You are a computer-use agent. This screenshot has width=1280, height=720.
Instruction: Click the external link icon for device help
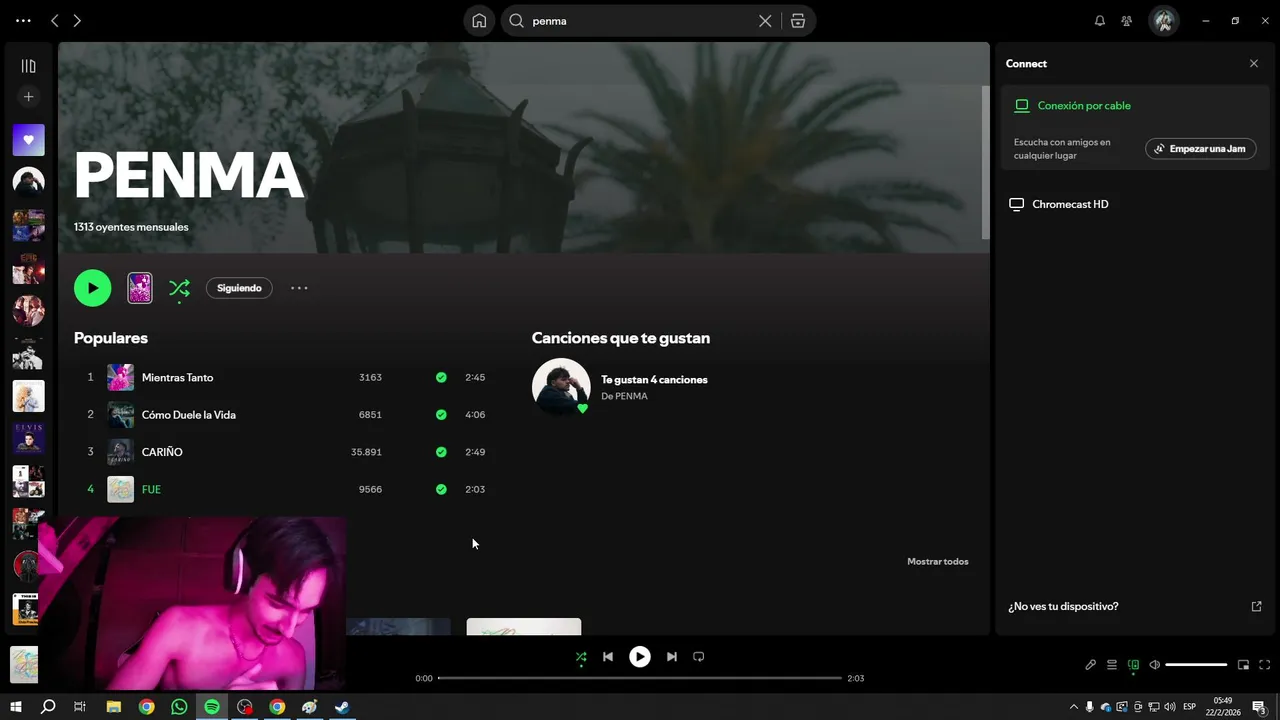coord(1257,607)
